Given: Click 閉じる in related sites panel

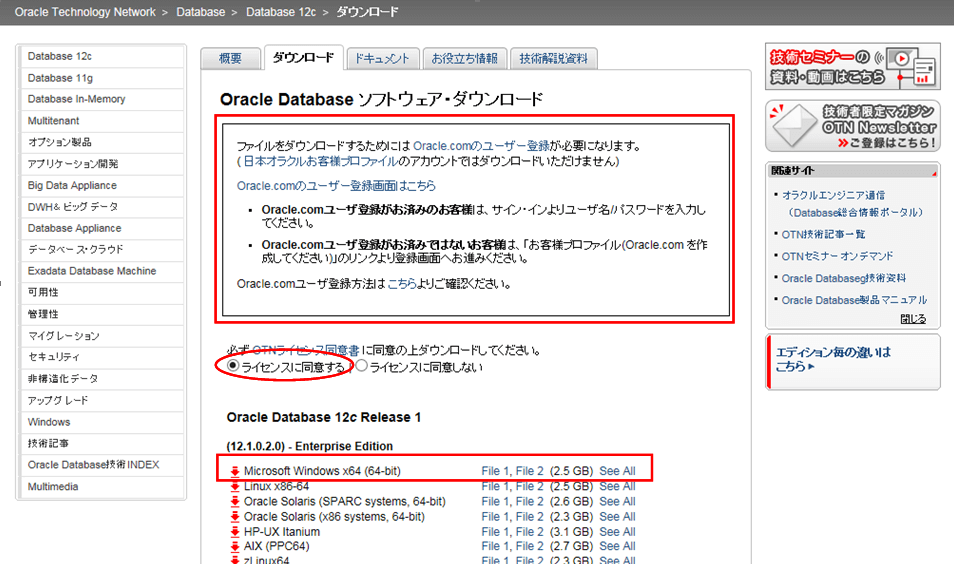Looking at the screenshot, I should [x=913, y=319].
